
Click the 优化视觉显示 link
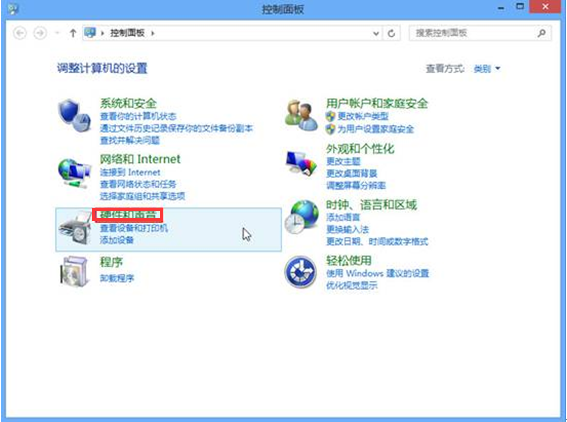click(x=351, y=285)
